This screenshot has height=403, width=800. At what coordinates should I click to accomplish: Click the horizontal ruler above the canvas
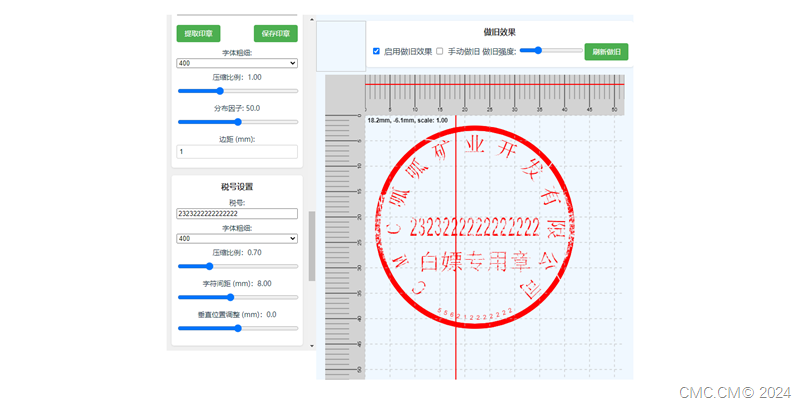tap(494, 95)
